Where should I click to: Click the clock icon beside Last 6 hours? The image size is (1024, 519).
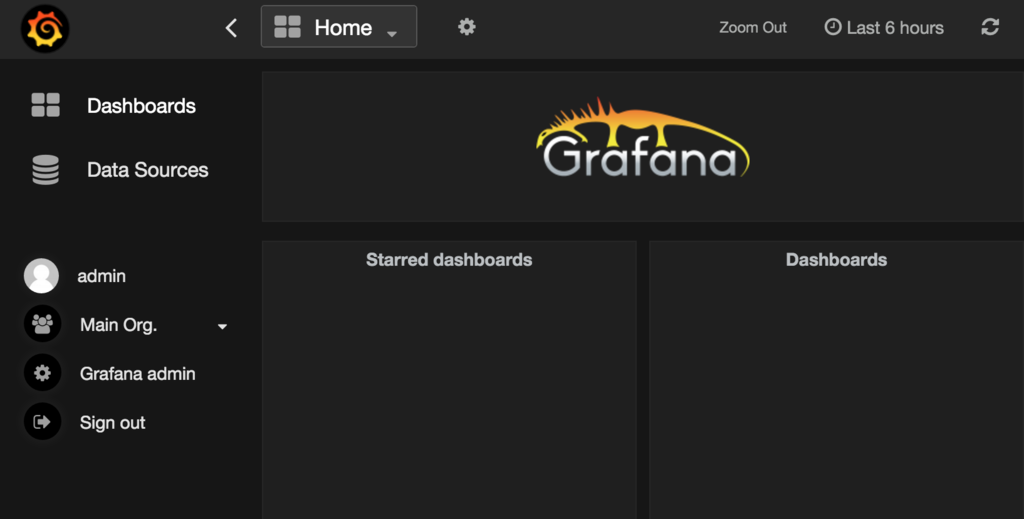(833, 27)
